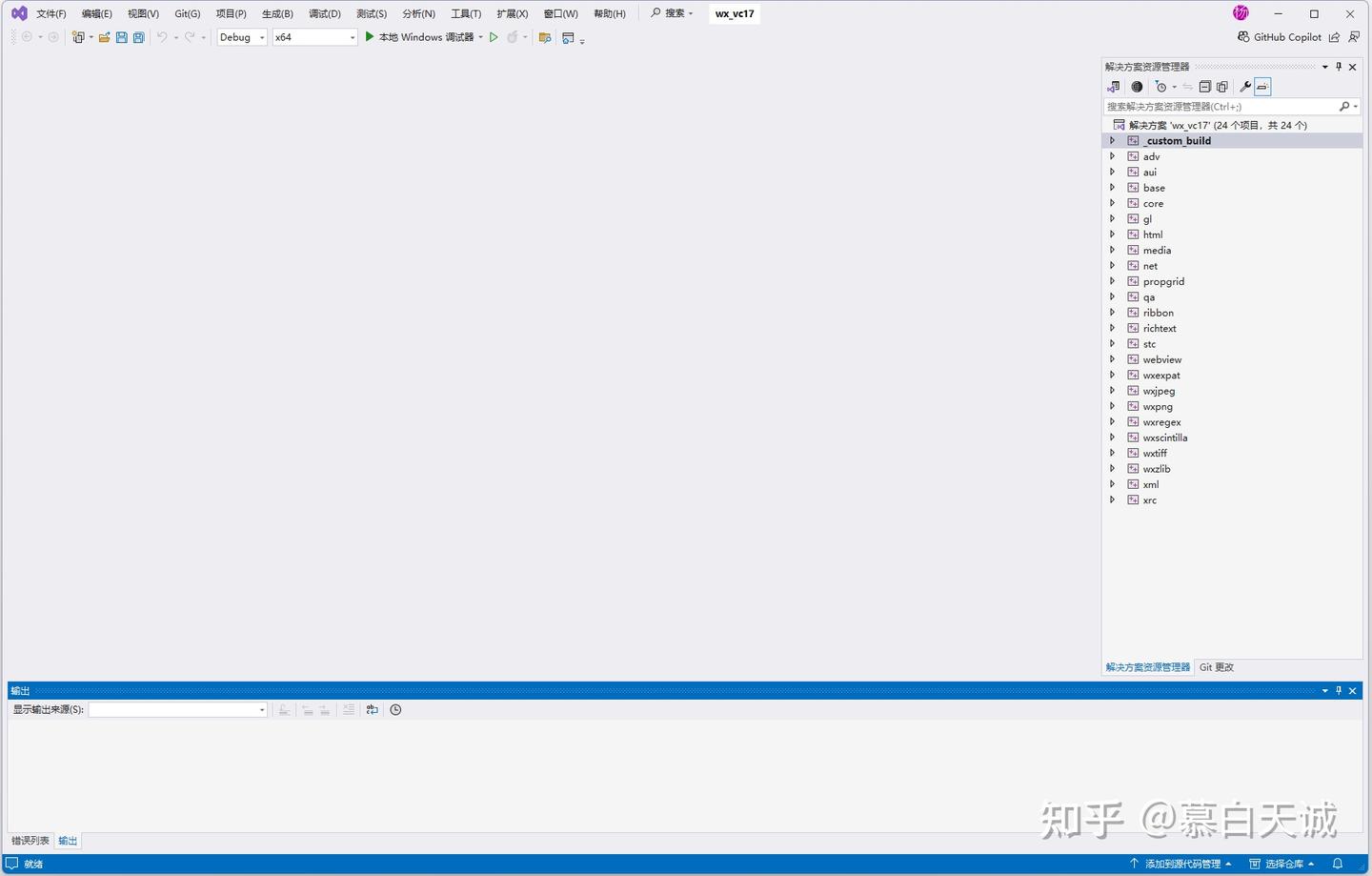Click the search magnifier in Solution Explorer search box
1372x876 pixels.
point(1343,106)
